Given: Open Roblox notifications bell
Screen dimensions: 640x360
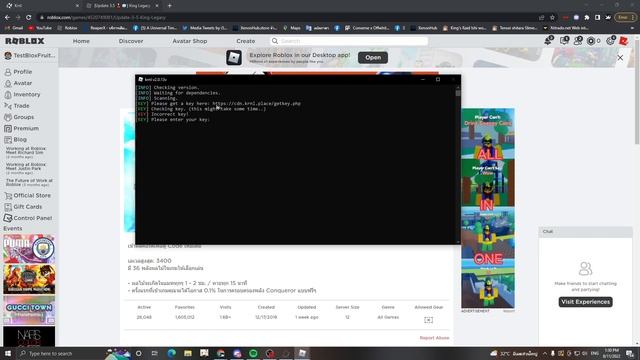Looking at the screenshot, I should [548, 40].
